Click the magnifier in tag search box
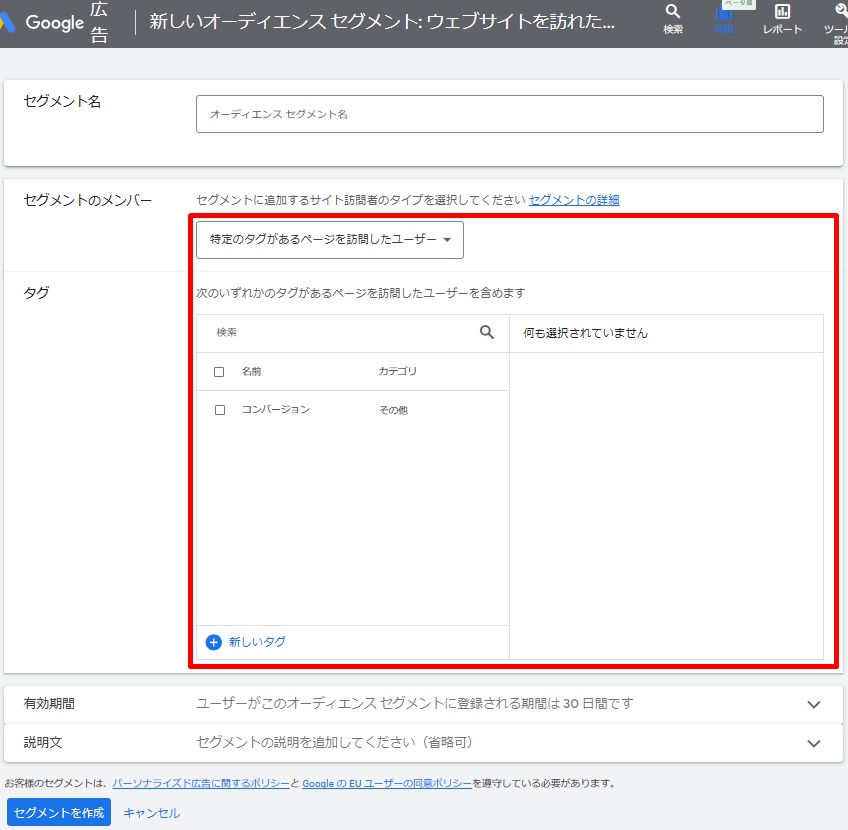The image size is (848, 830). (x=487, y=332)
